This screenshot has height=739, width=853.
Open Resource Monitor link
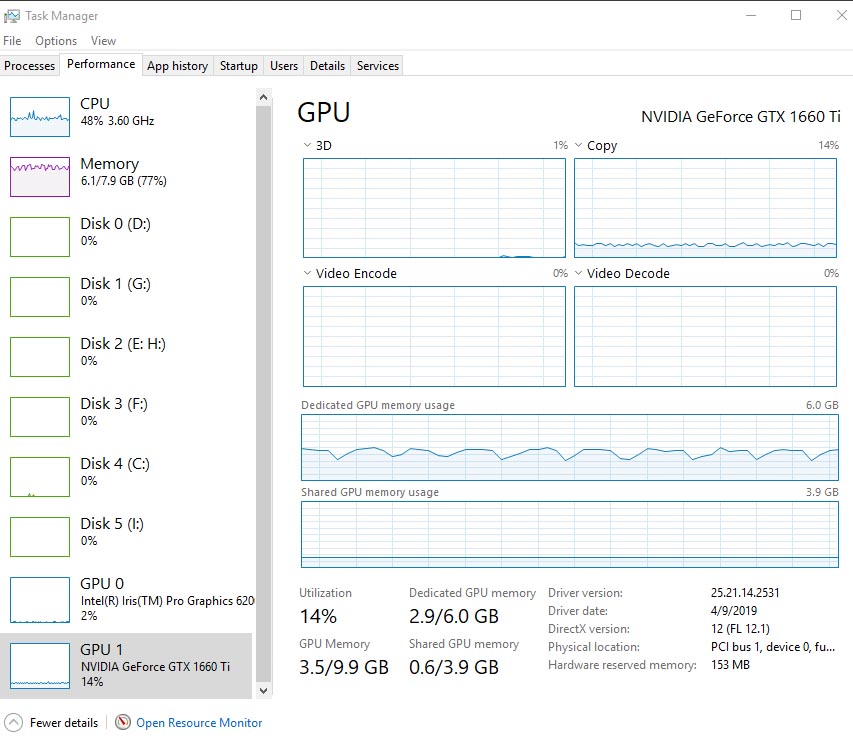pos(199,723)
